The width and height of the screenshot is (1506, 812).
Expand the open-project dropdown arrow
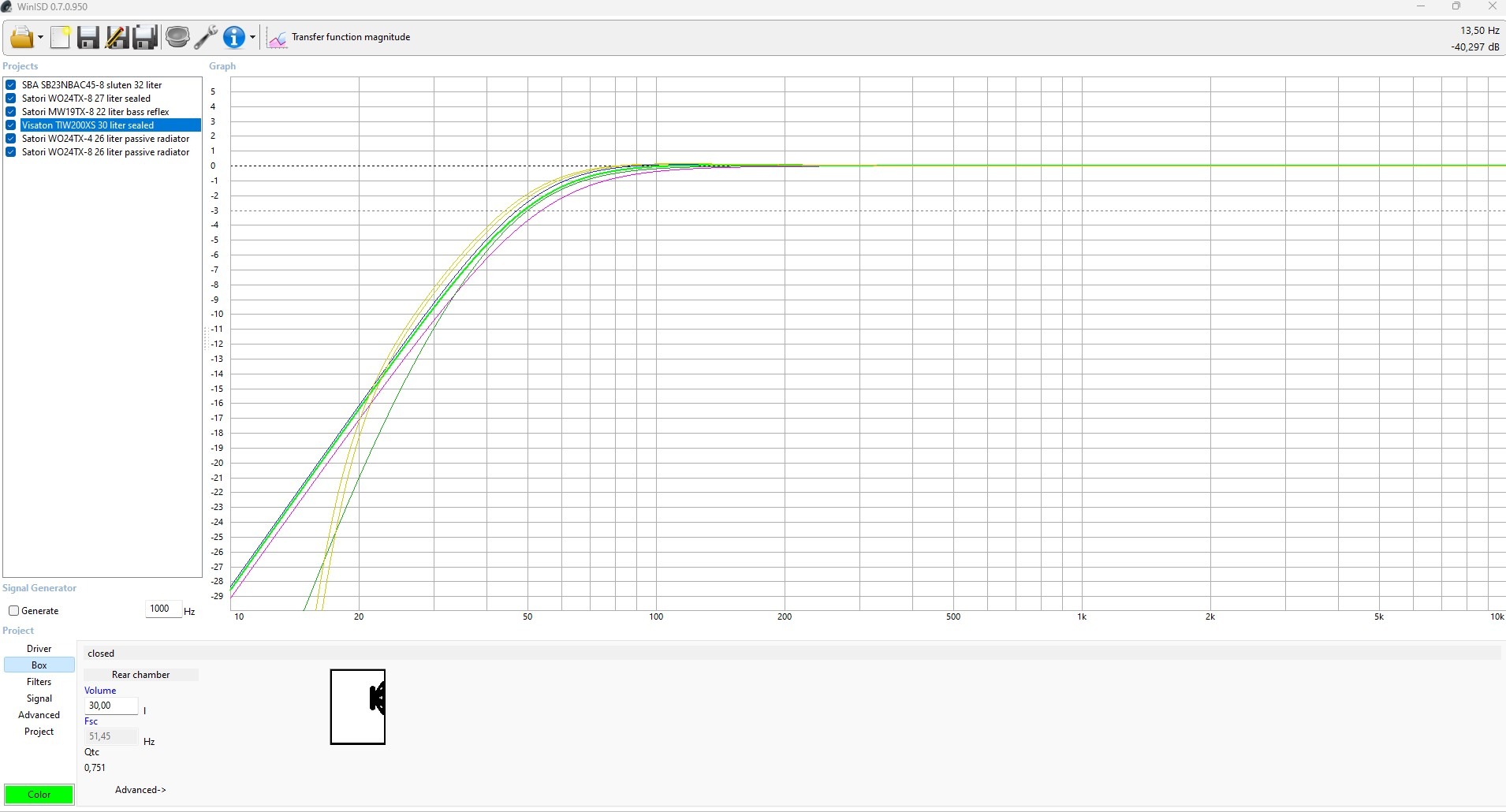(x=41, y=37)
